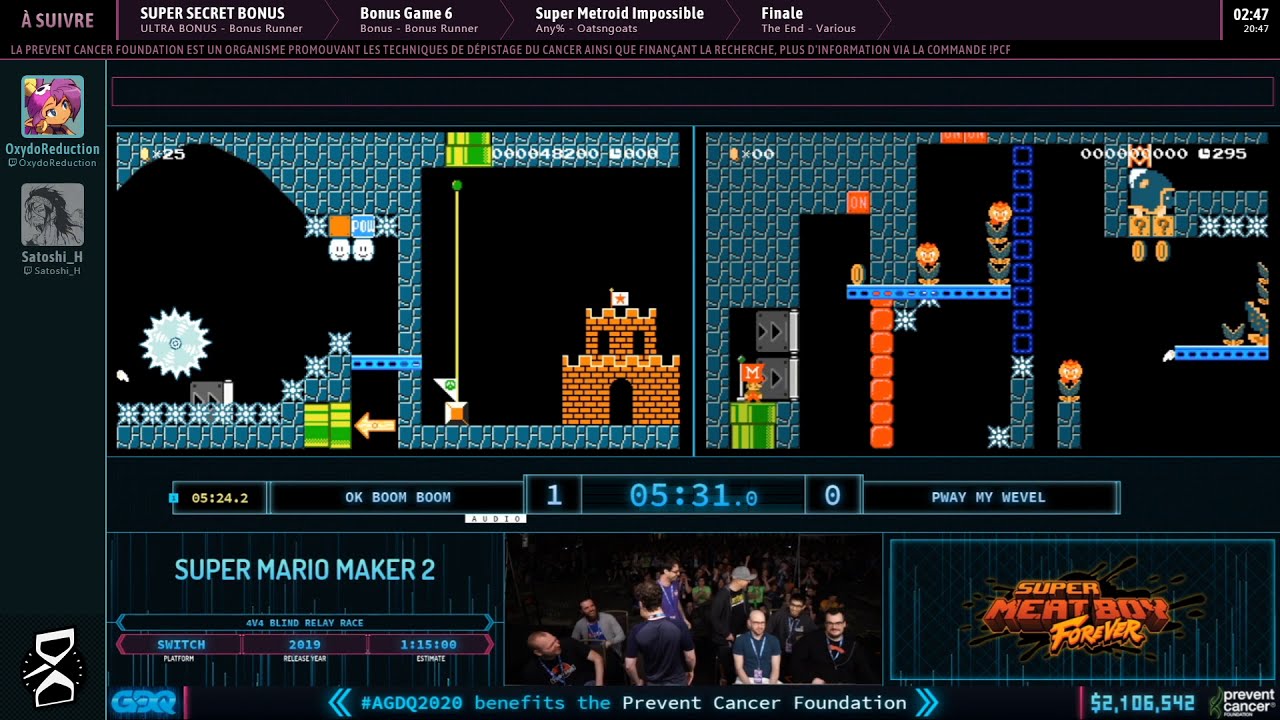Click the AUDIO indicator tag
Screen dimensions: 1280x720
pyautogui.click(x=496, y=518)
